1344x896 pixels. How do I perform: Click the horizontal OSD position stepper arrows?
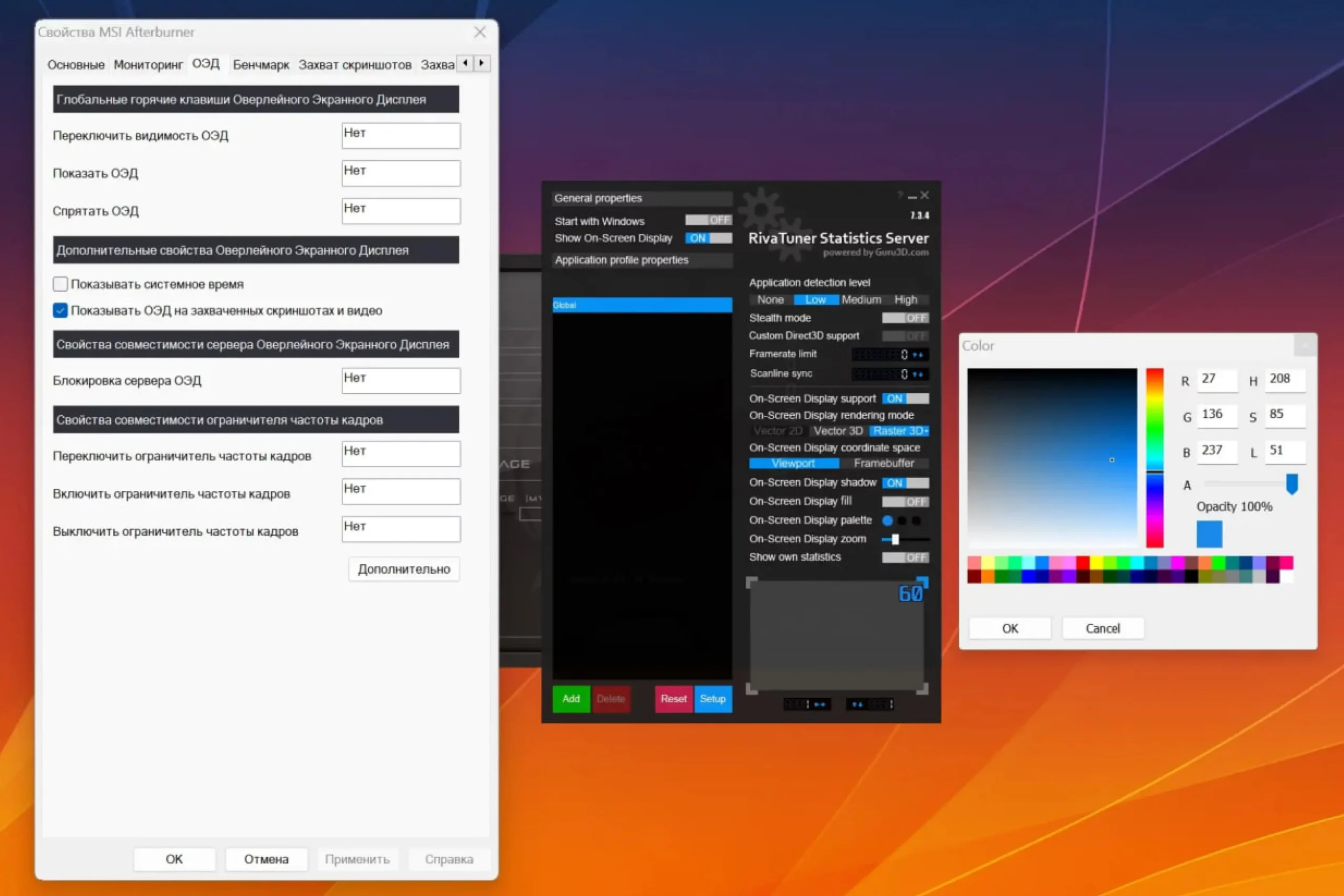(820, 704)
